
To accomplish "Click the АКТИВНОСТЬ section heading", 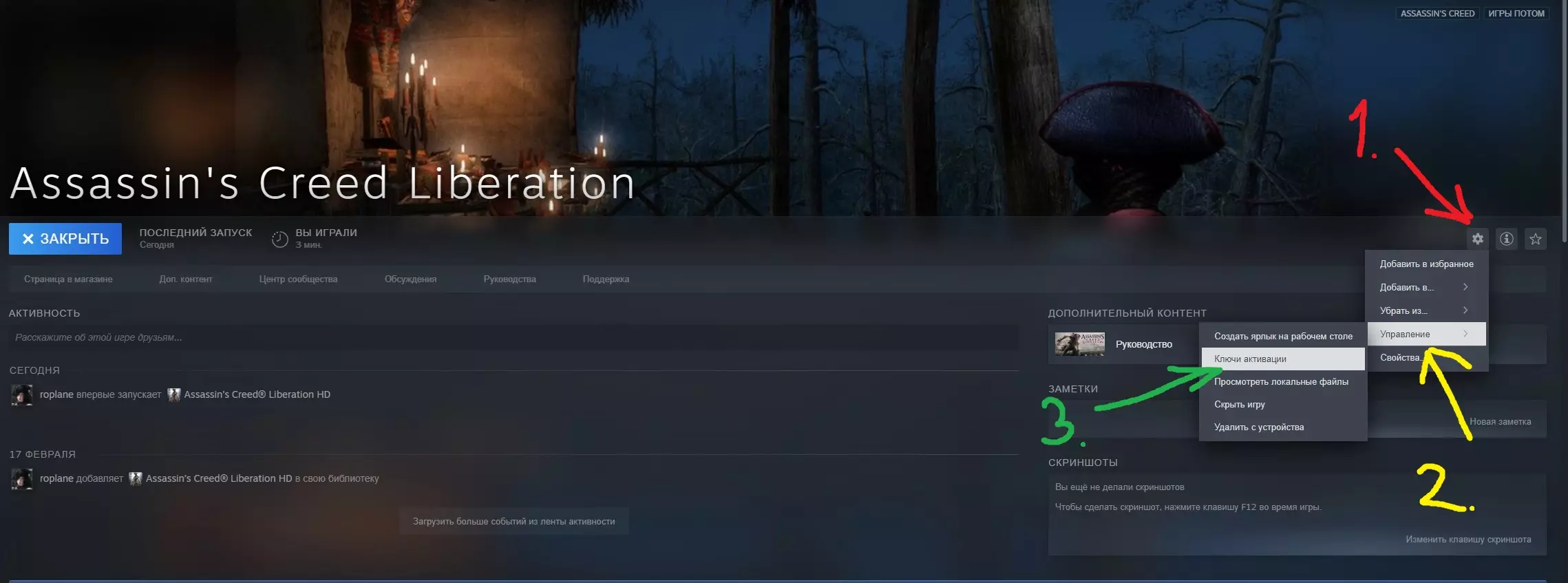I will 44,313.
